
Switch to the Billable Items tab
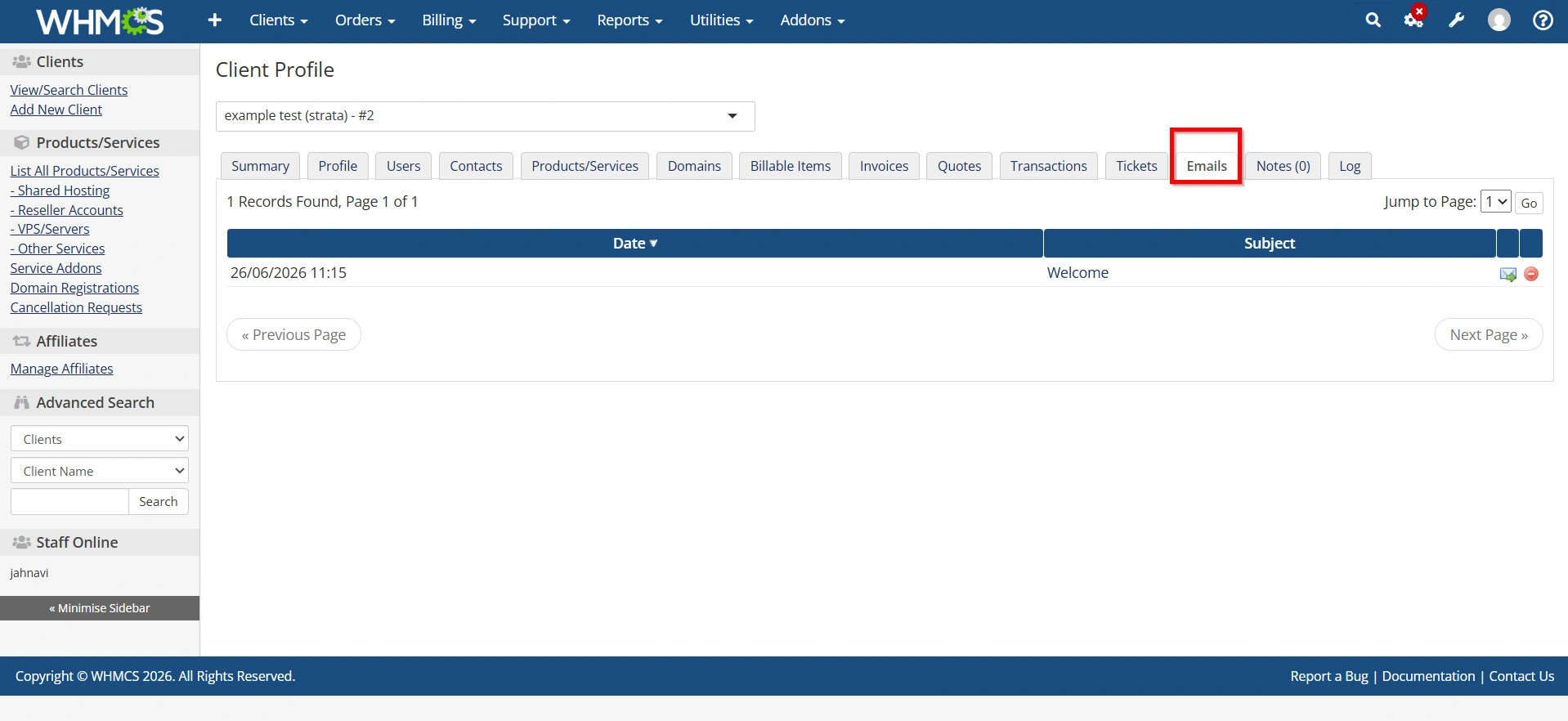pos(791,166)
